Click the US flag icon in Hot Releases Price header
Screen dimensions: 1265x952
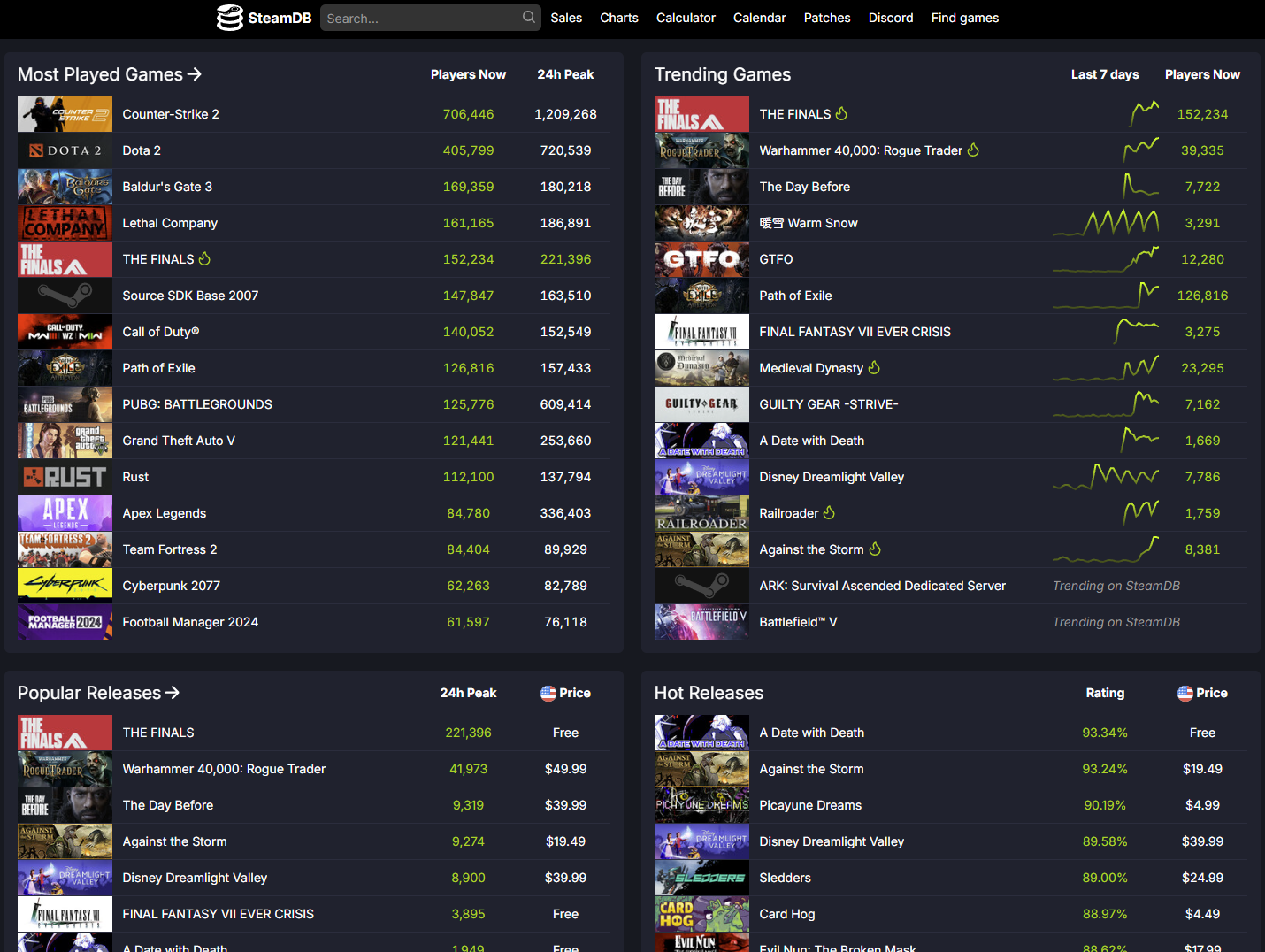pyautogui.click(x=1185, y=693)
